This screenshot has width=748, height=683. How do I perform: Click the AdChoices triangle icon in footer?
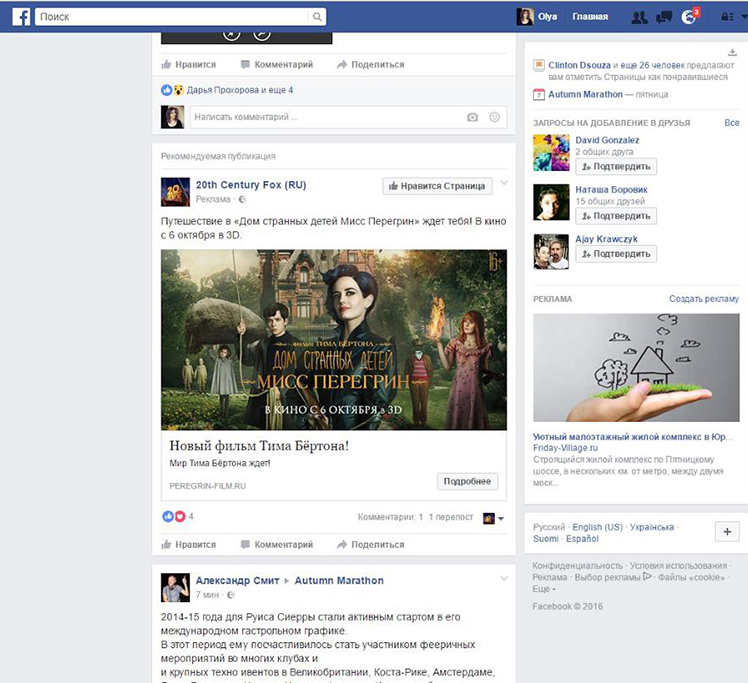click(647, 576)
